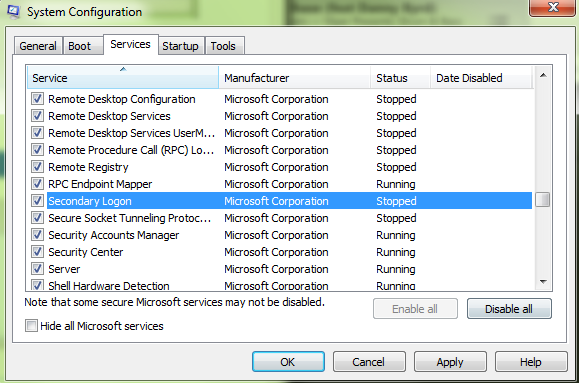Uncheck RPC Endpoint Mapper checkbox
Screen dimensions: 579x383
click(37, 184)
